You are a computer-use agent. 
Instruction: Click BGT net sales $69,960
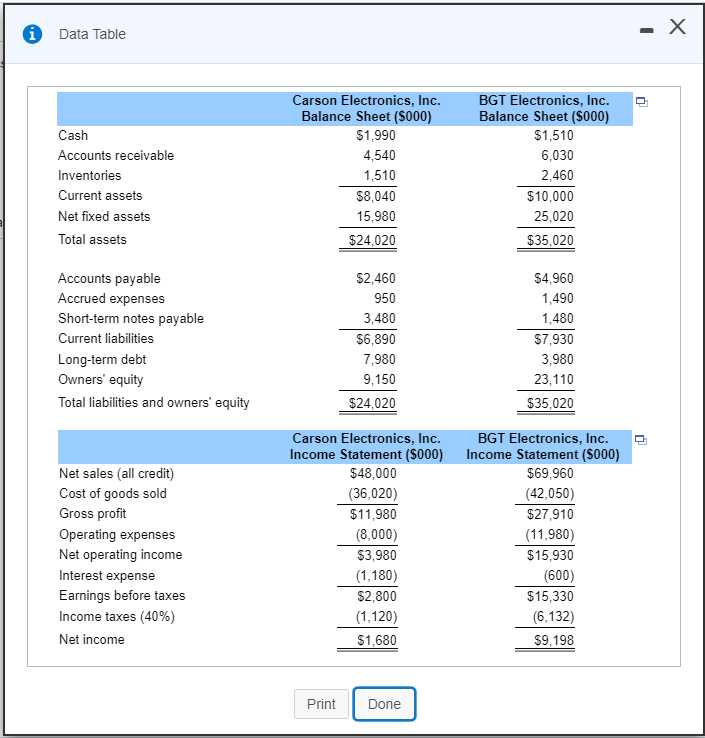(x=550, y=473)
